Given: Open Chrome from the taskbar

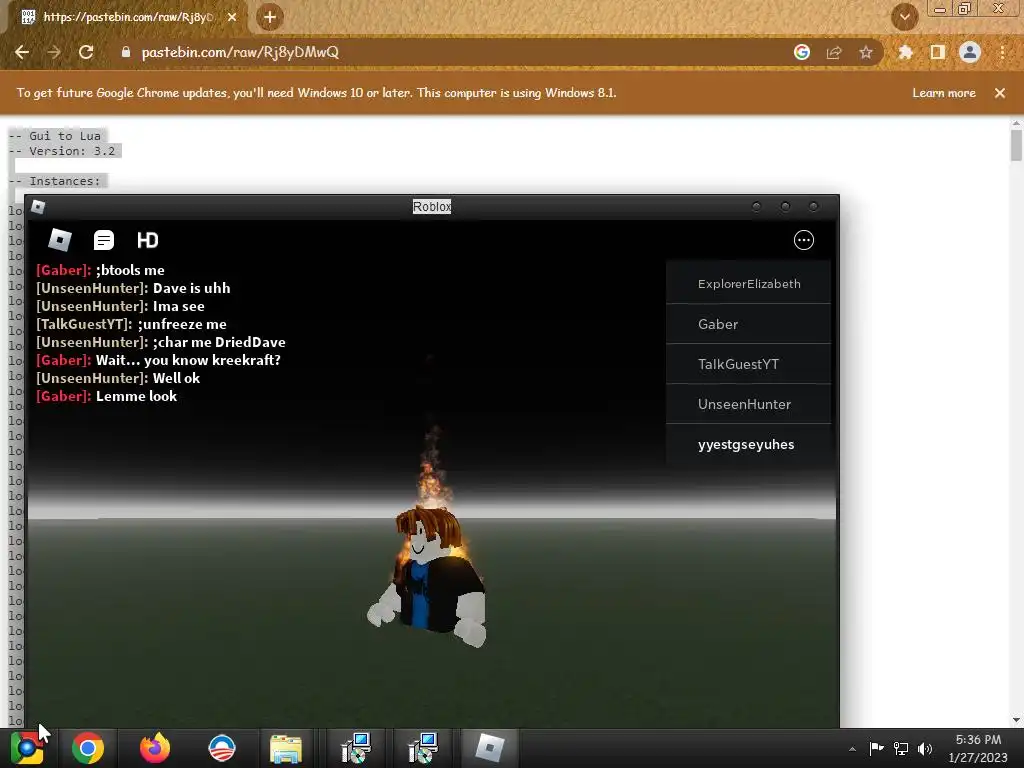Looking at the screenshot, I should pyautogui.click(x=88, y=748).
